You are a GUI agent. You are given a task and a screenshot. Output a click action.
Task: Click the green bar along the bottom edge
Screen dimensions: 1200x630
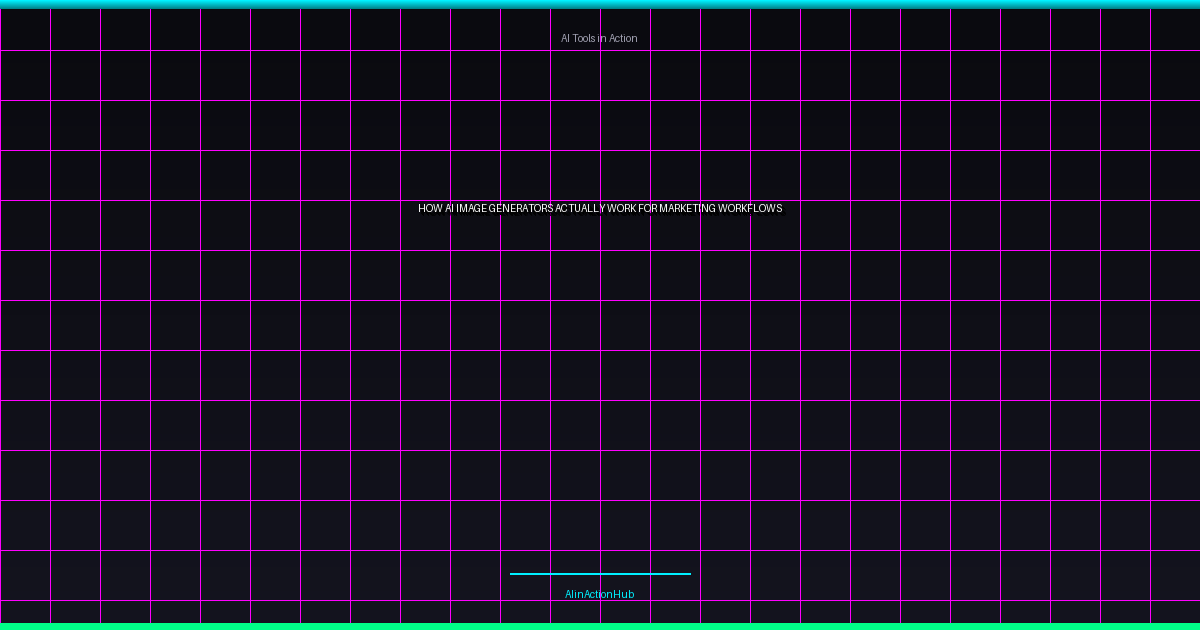coord(600,626)
